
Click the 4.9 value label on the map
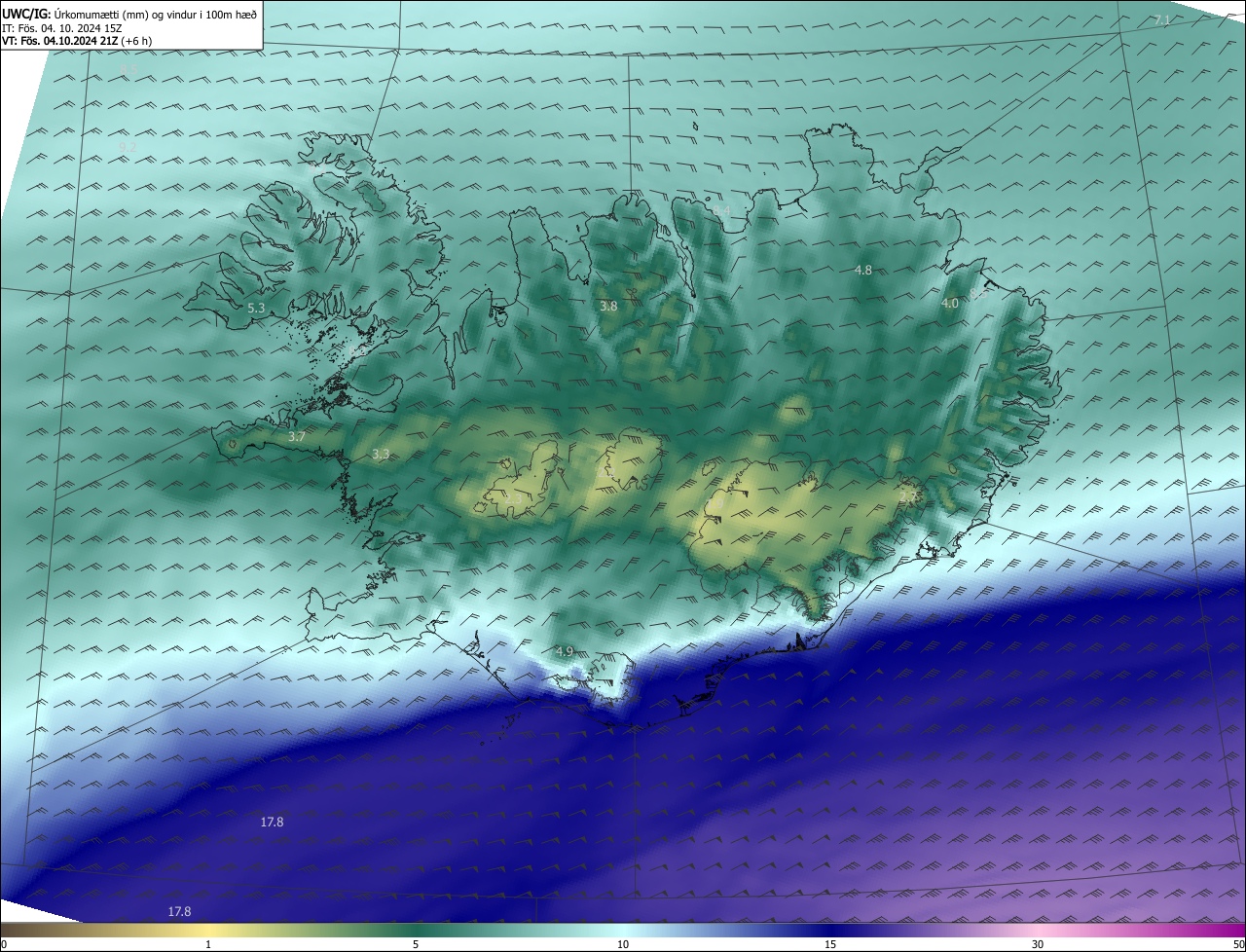566,651
